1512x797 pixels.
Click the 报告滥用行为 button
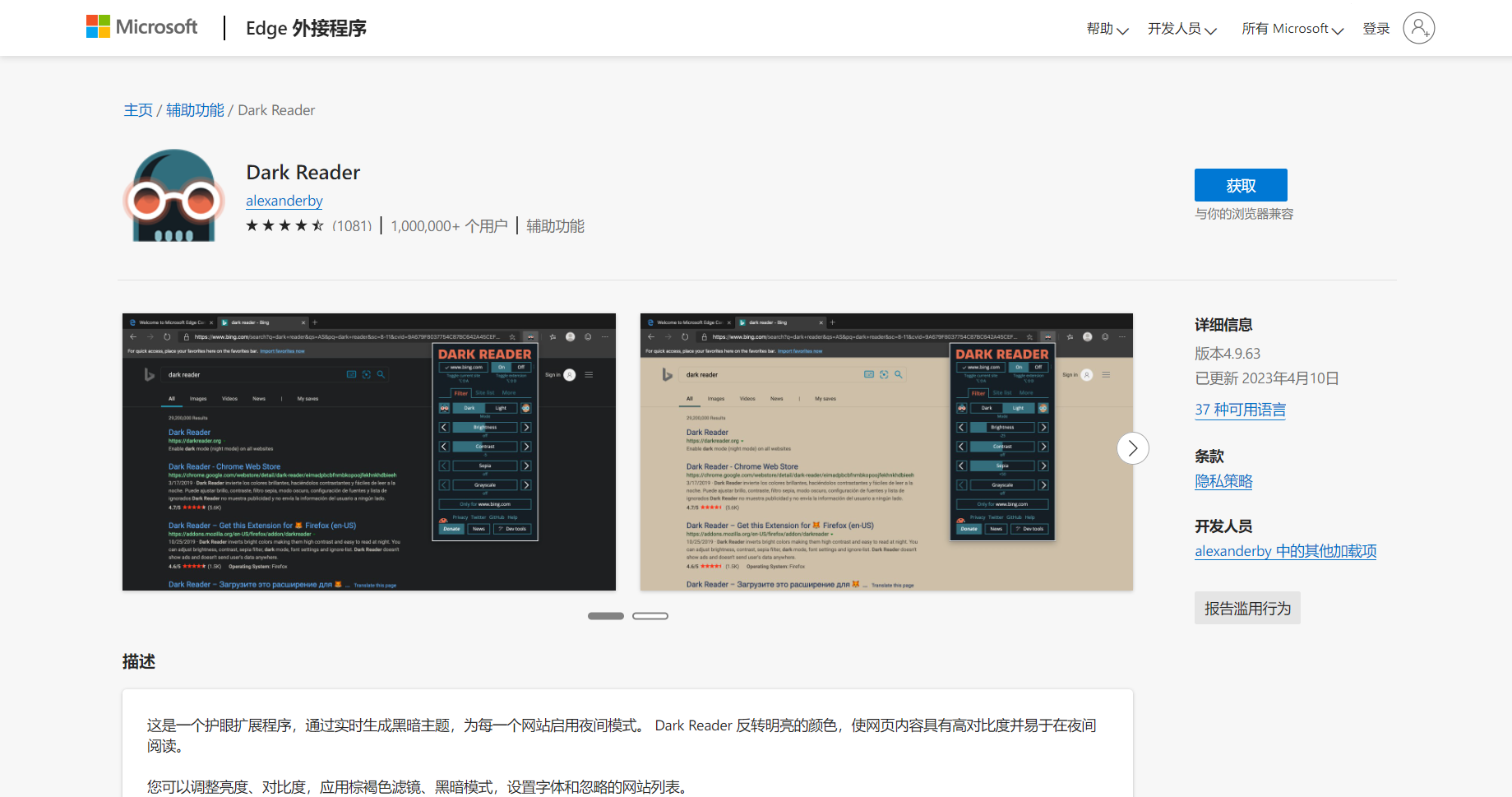1246,607
